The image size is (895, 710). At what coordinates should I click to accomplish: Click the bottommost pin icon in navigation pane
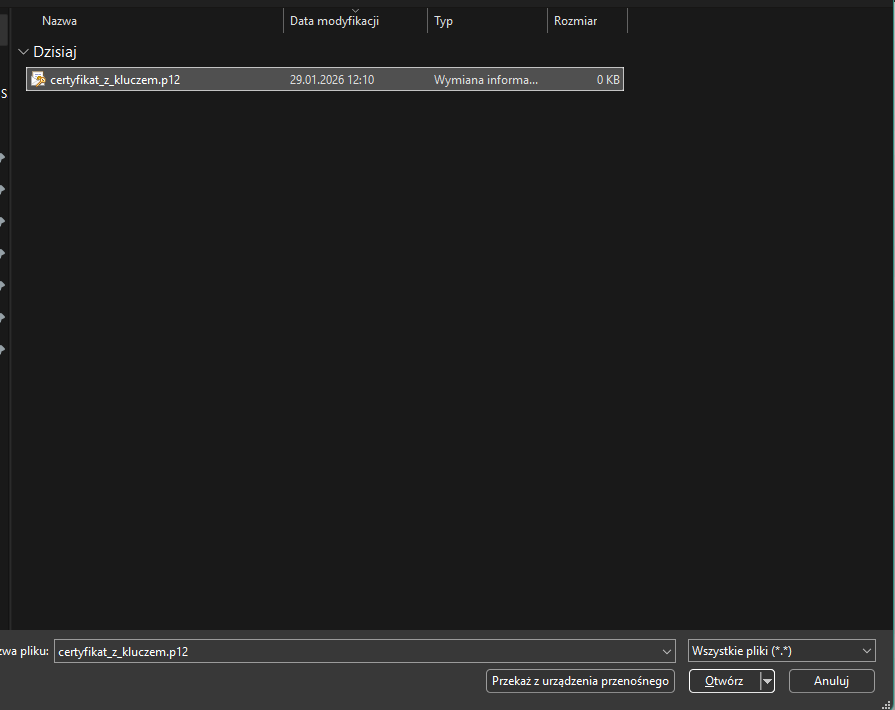pos(3,350)
